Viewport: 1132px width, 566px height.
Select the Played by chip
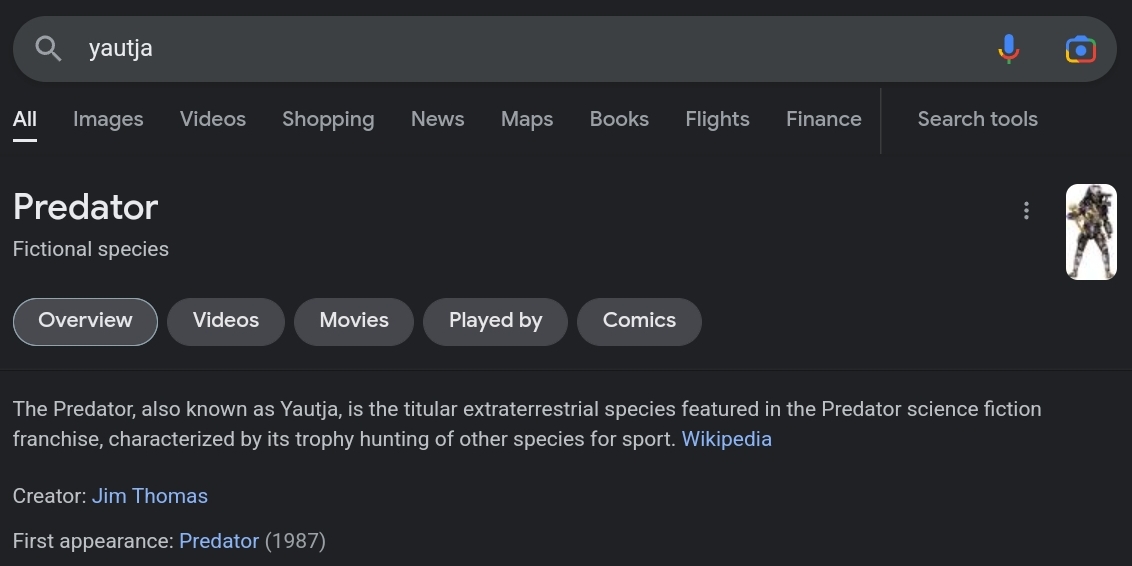495,321
